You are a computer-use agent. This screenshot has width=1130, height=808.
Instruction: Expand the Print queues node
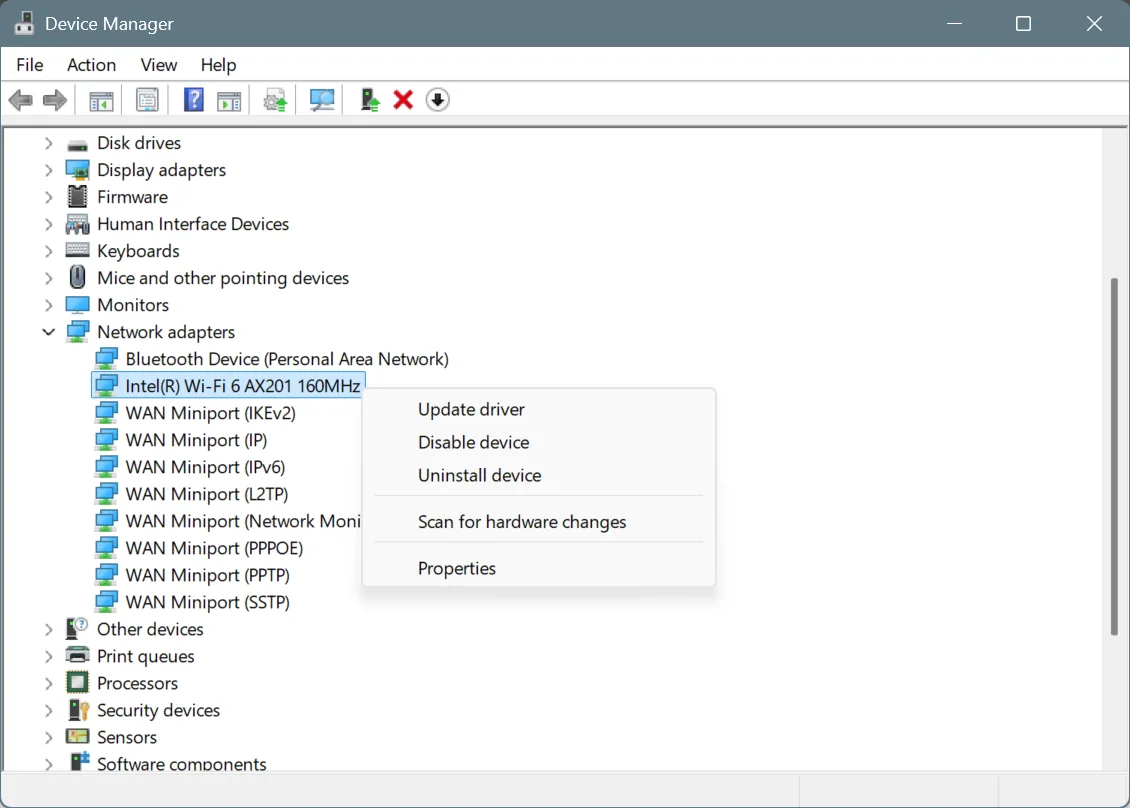click(x=48, y=657)
